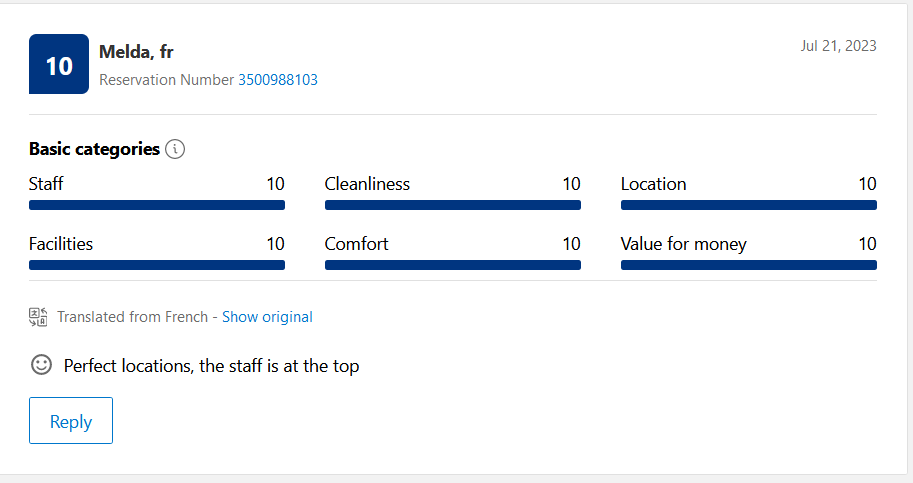This screenshot has width=913, height=483.
Task: Click the blue score badge showing 10
Action: (x=59, y=65)
